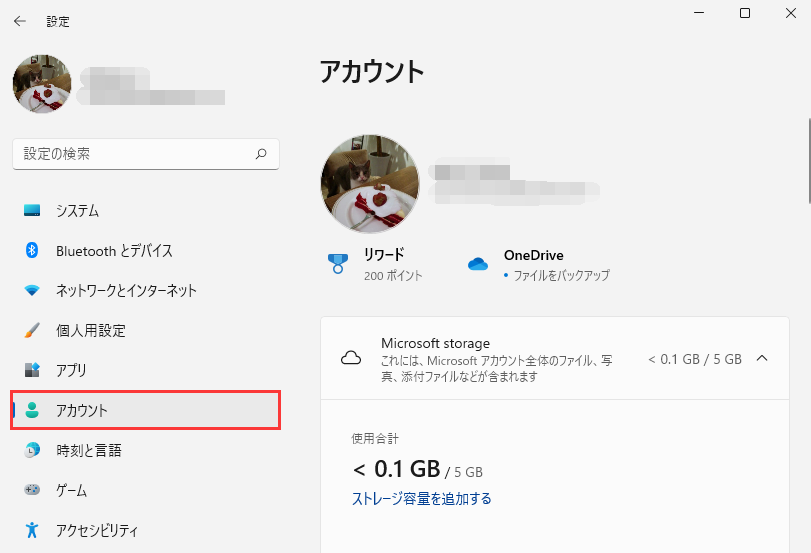Click the back arrow icon
The image size is (811, 553).
tap(20, 21)
